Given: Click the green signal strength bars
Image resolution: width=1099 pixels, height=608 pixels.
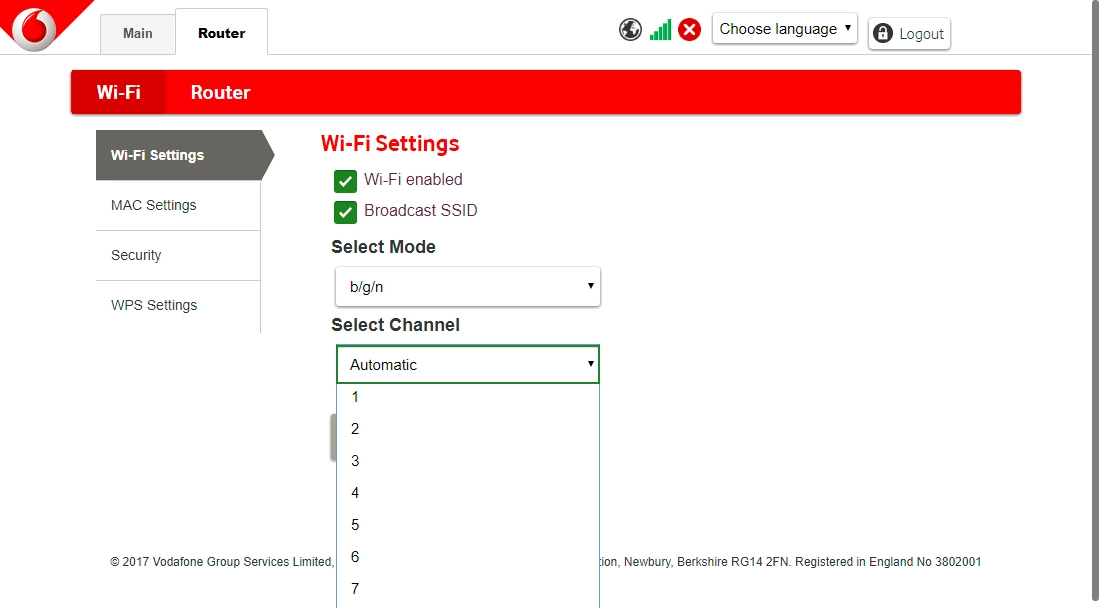Looking at the screenshot, I should (660, 29).
